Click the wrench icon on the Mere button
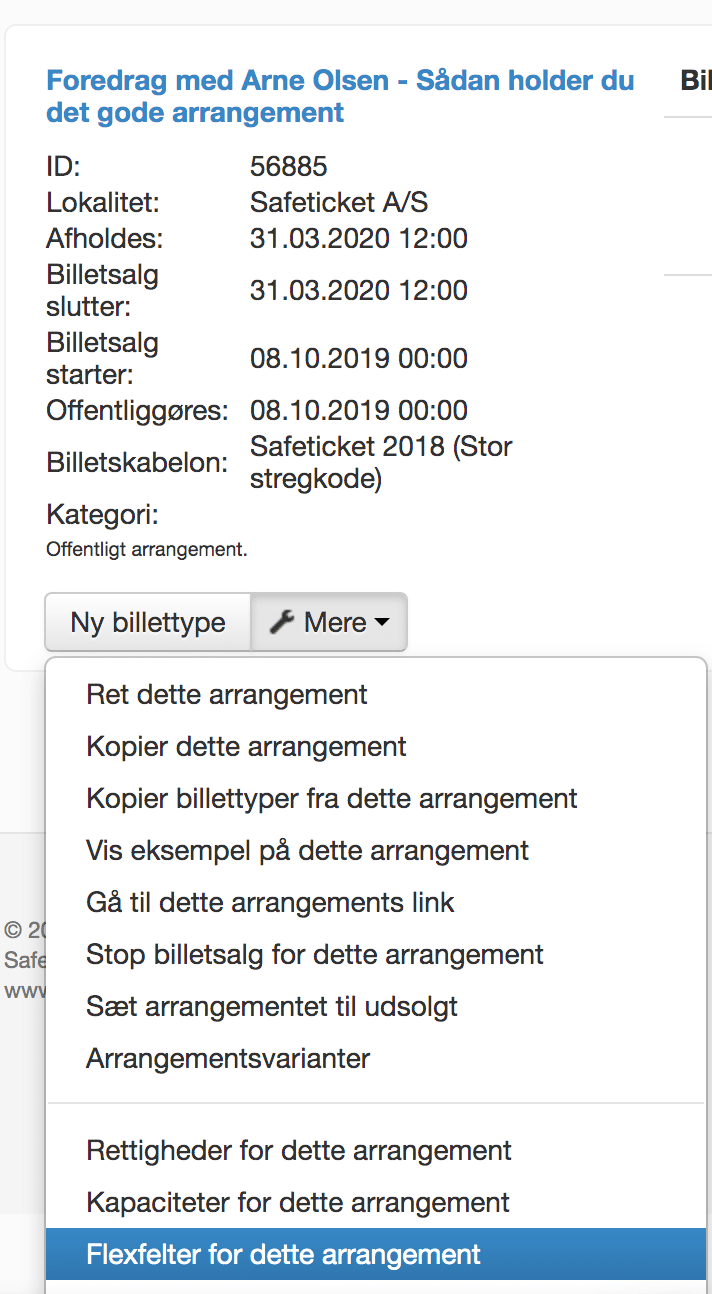Image resolution: width=712 pixels, height=1294 pixels. [283, 623]
